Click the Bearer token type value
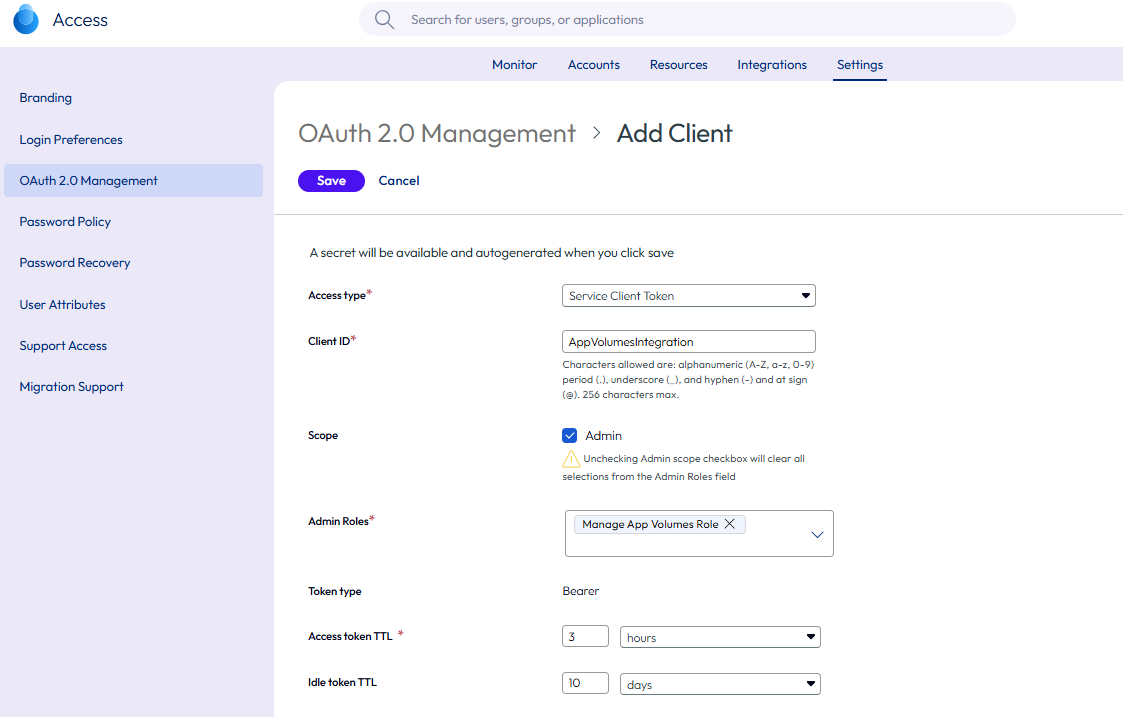This screenshot has height=717, width=1123. click(581, 591)
